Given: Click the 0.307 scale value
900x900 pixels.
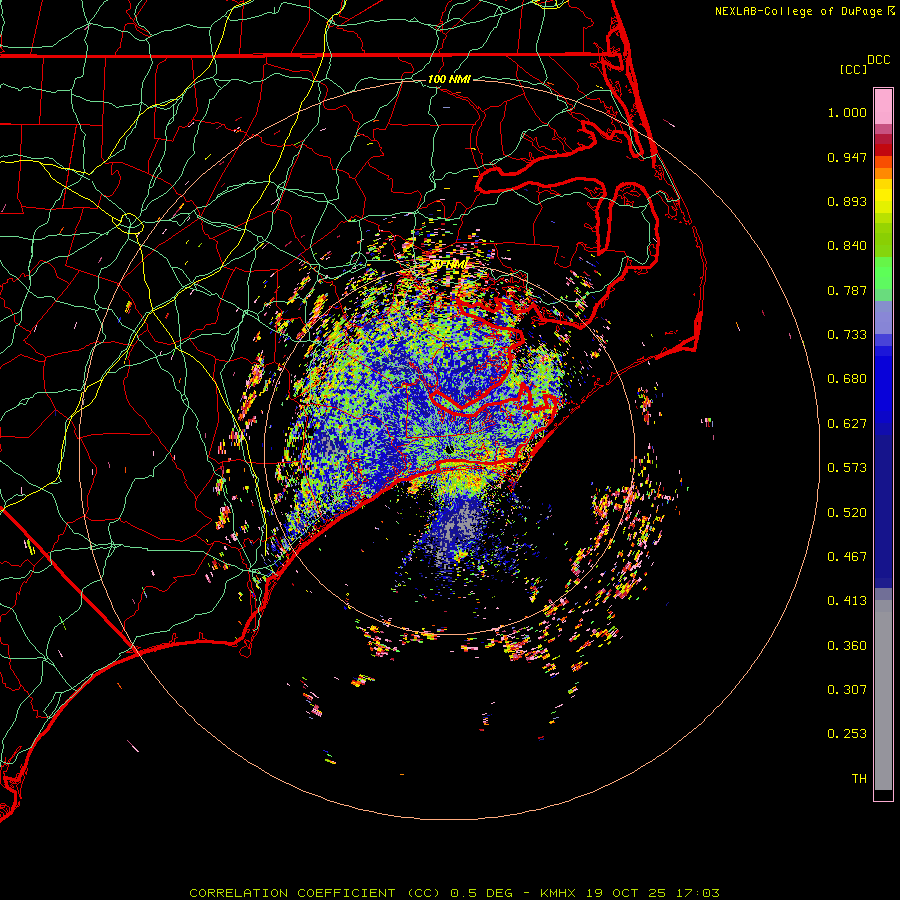Looking at the screenshot, I should click(847, 690).
